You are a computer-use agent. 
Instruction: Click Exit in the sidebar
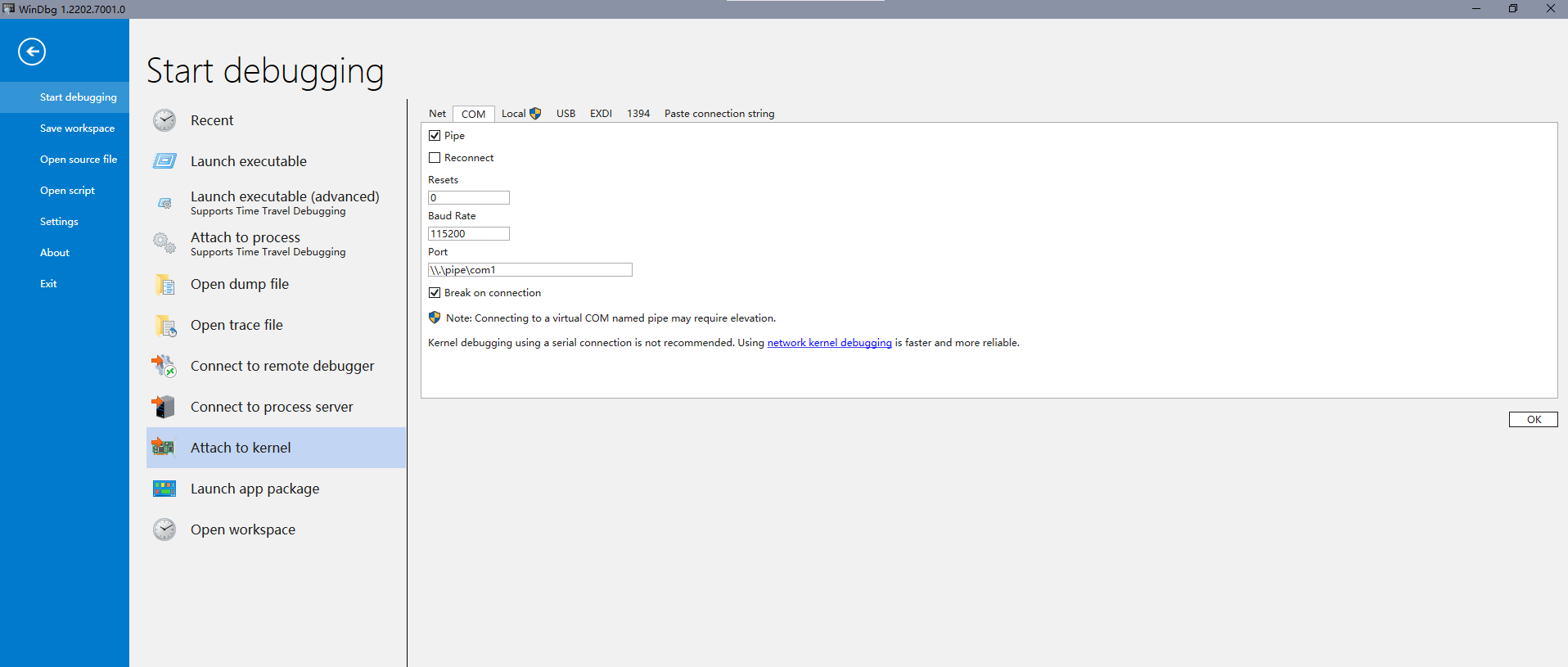[65, 283]
